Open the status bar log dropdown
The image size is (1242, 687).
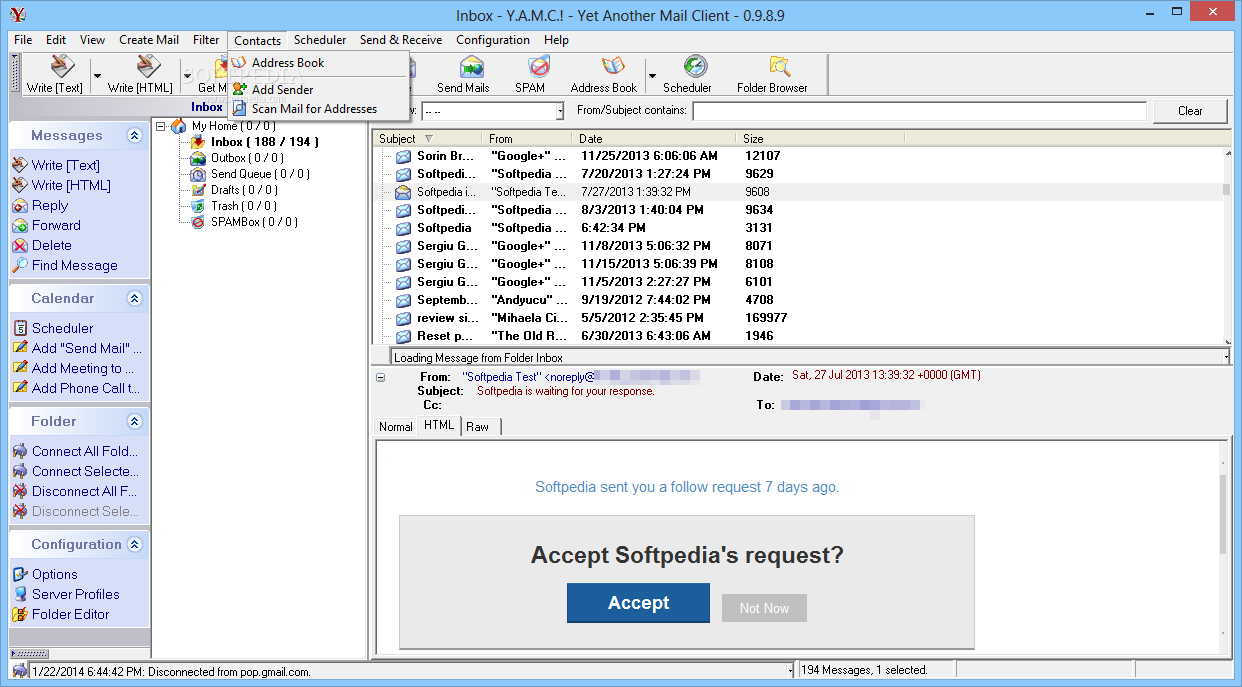(x=790, y=670)
